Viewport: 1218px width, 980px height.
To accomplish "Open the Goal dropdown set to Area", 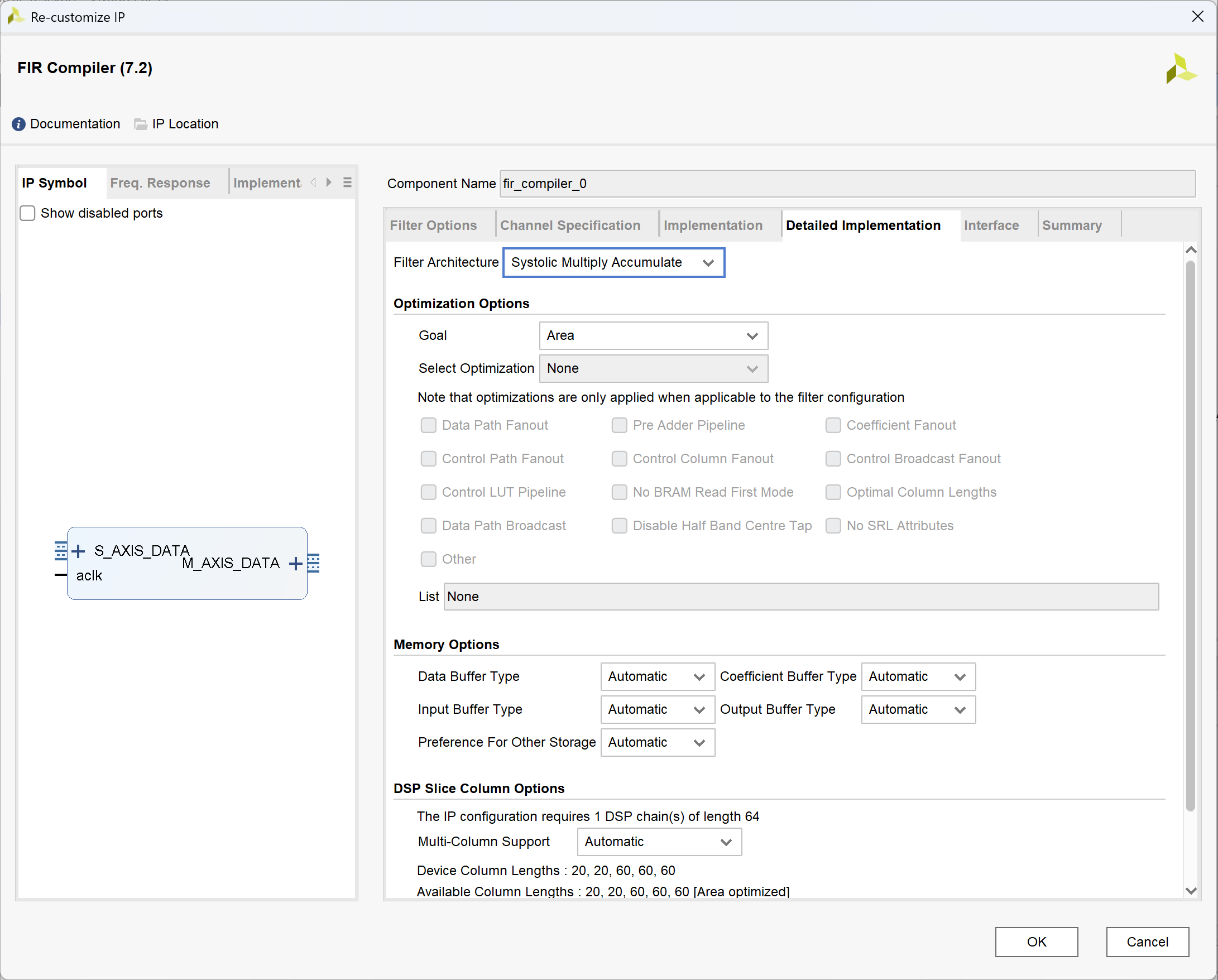I will point(653,335).
